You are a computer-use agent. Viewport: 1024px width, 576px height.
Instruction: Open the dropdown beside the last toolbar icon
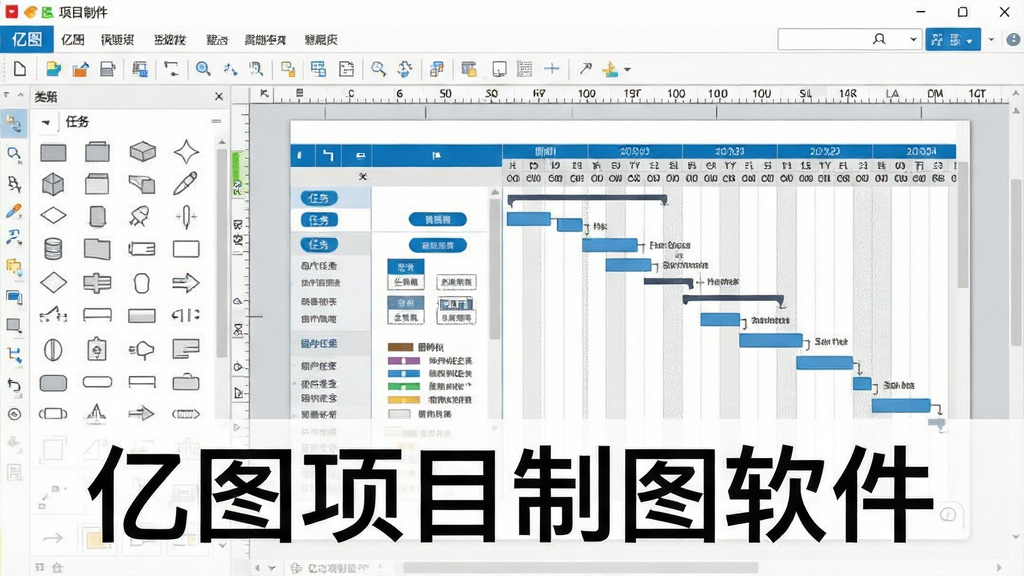point(627,69)
